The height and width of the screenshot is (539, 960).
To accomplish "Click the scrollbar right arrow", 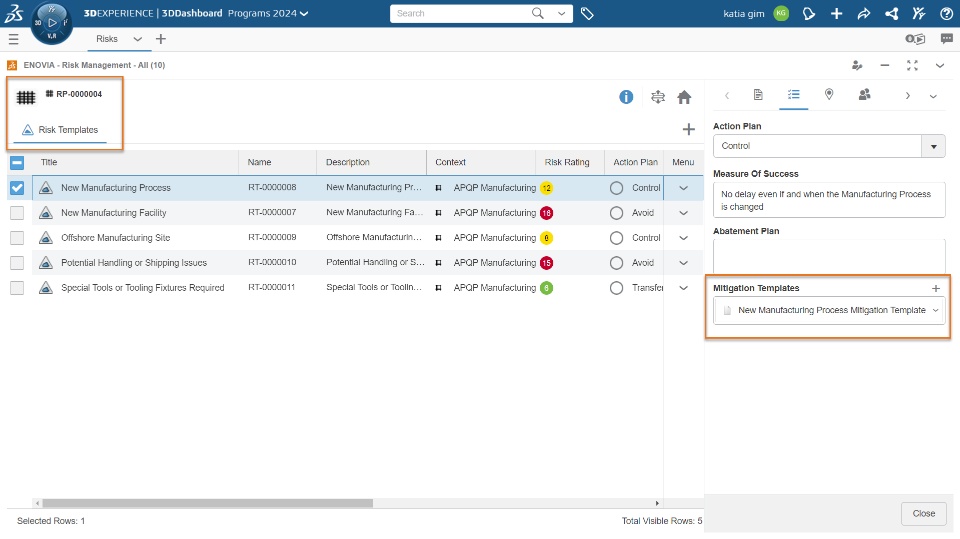I will (657, 503).
